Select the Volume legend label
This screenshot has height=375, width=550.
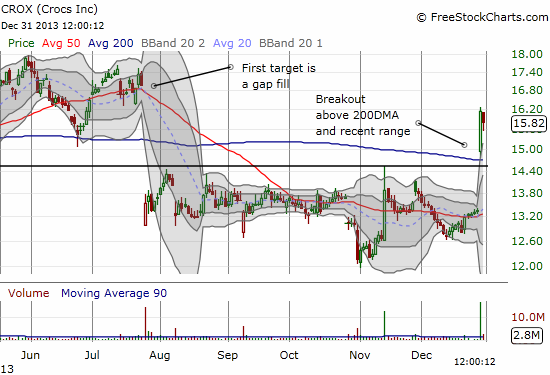point(28,293)
